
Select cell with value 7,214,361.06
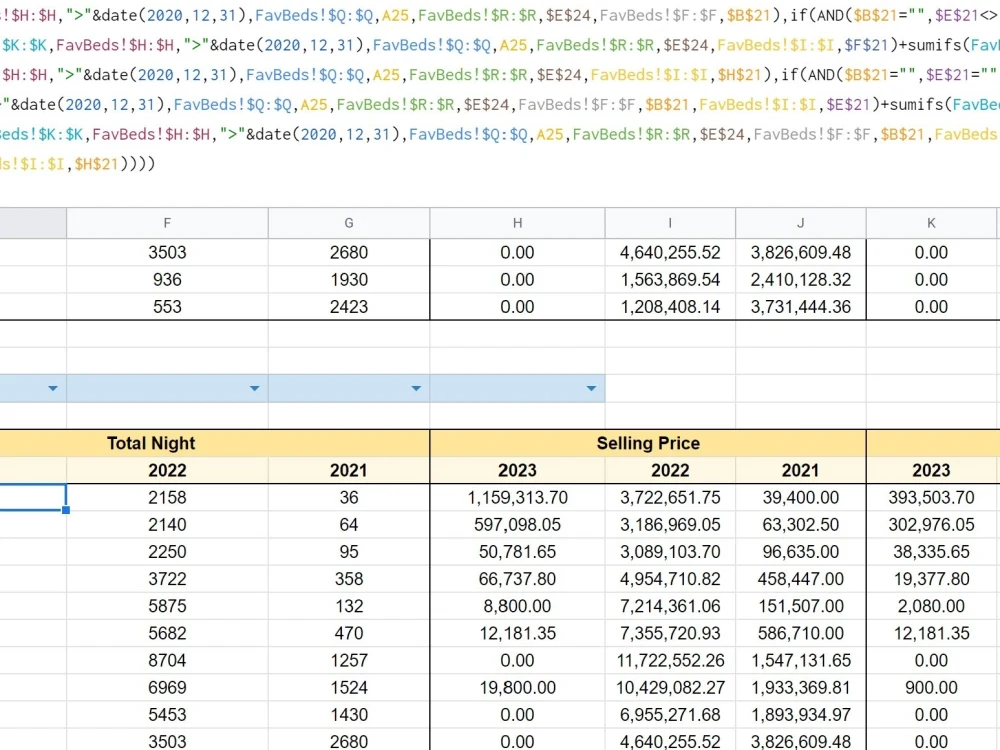(670, 606)
